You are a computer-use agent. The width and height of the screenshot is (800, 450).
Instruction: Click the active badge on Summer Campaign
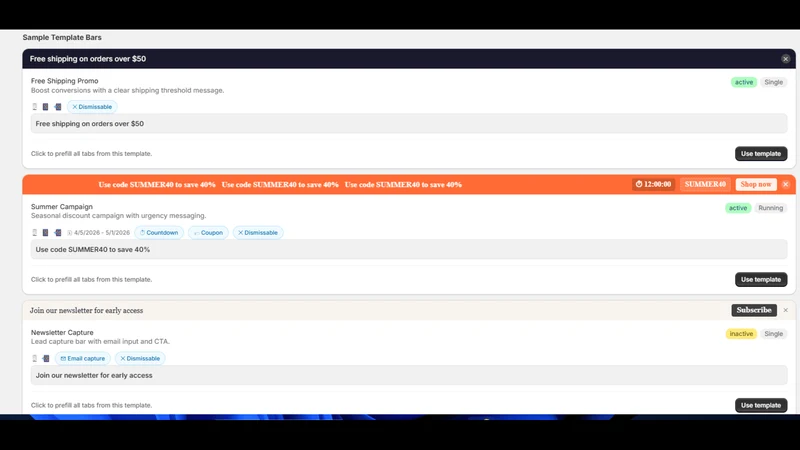738,208
